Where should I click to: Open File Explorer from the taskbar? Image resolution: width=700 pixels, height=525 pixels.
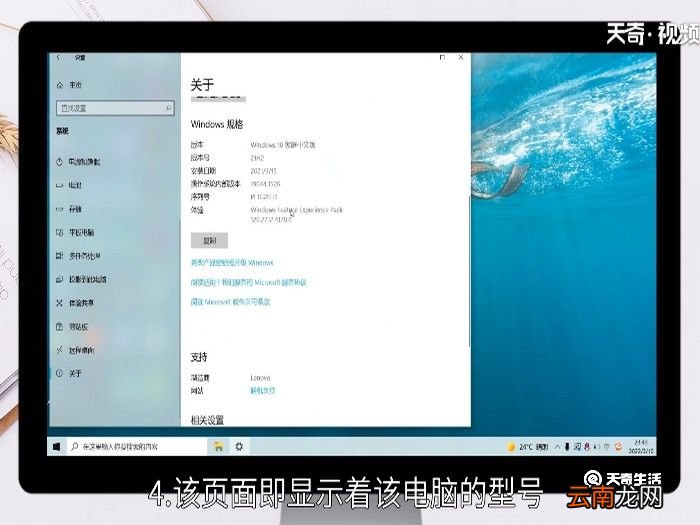coord(218,446)
